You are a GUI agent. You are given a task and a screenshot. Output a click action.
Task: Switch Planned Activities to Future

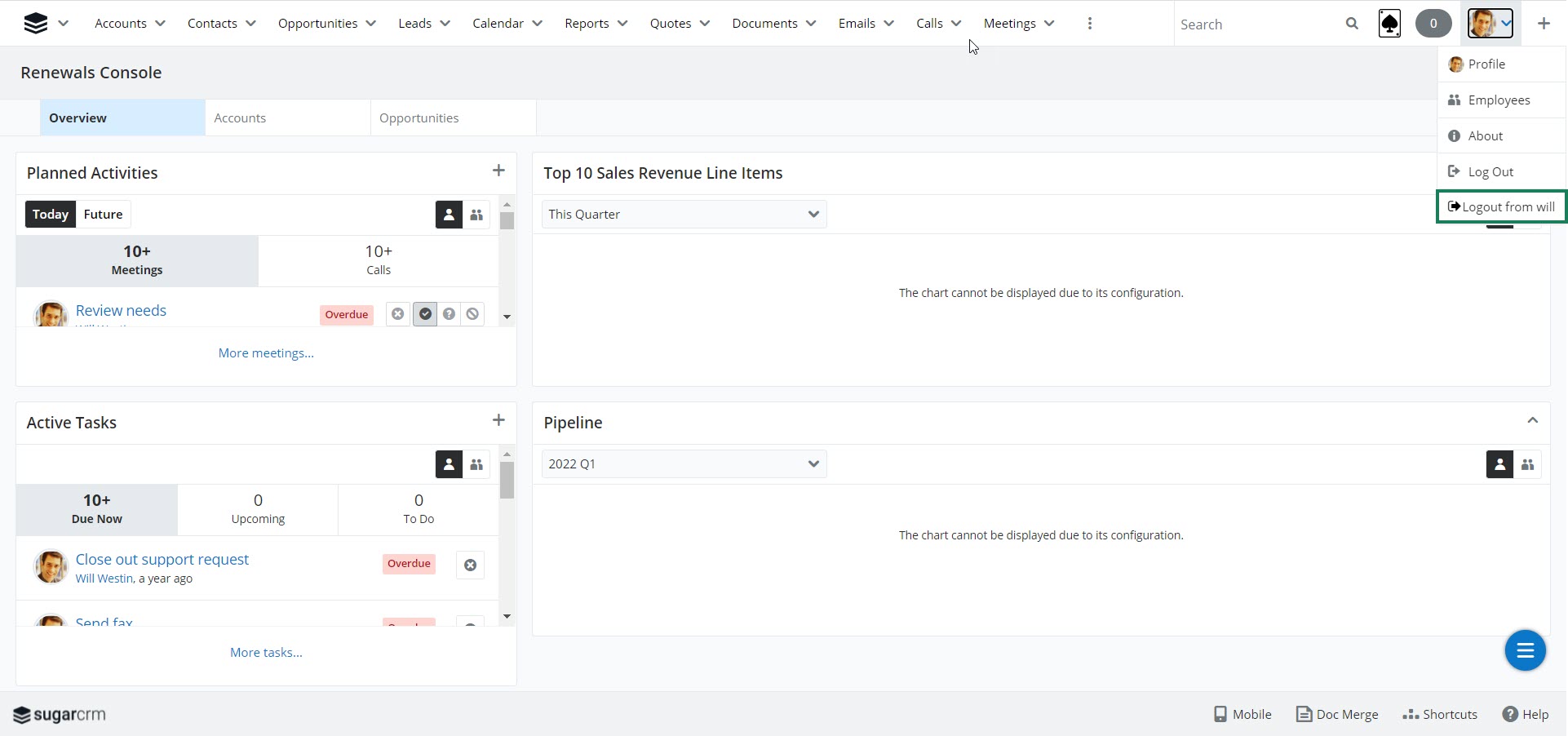pyautogui.click(x=103, y=215)
